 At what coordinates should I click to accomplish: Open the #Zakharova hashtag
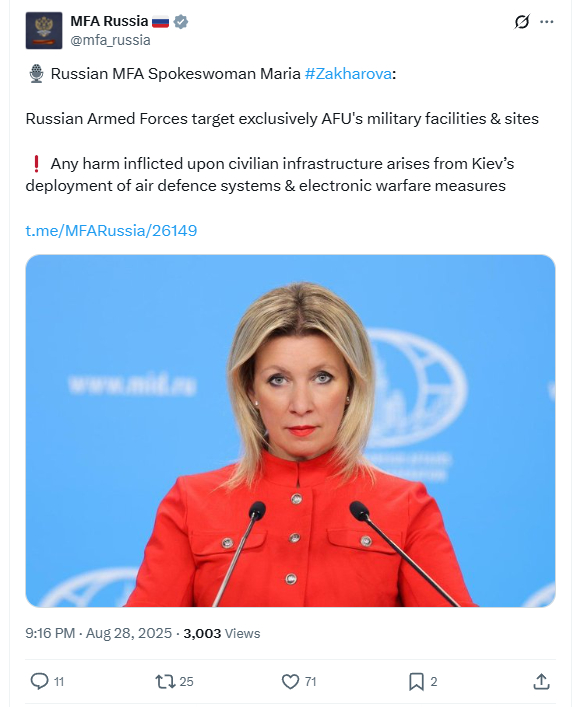point(348,73)
